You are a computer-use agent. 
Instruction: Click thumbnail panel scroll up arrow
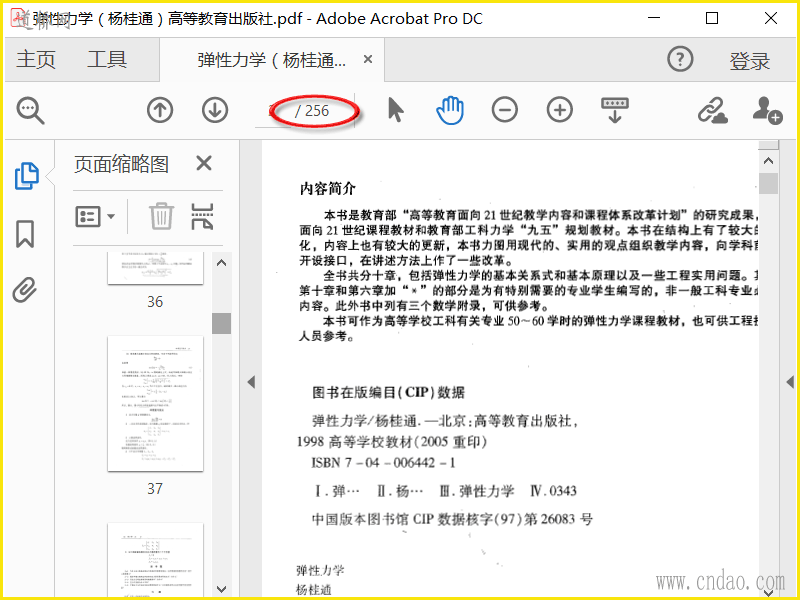[x=221, y=263]
